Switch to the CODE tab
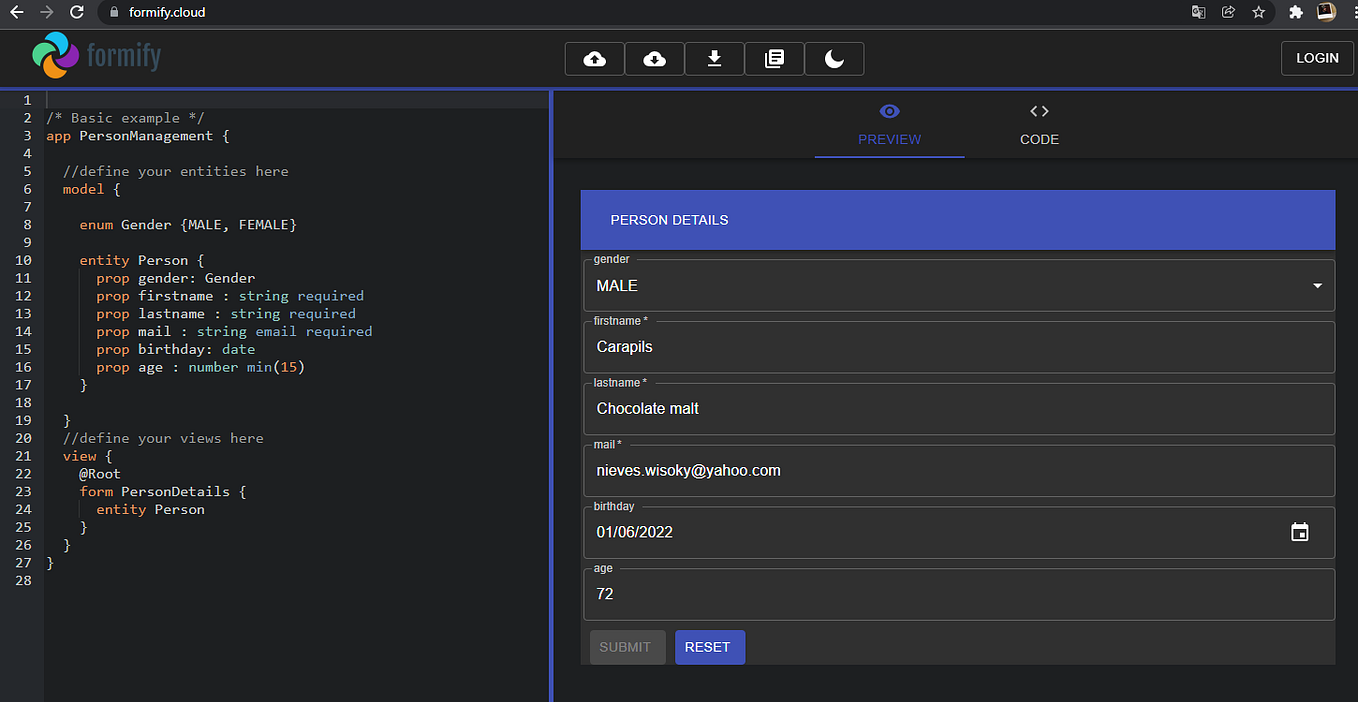Image resolution: width=1358 pixels, height=702 pixels. (x=1039, y=125)
